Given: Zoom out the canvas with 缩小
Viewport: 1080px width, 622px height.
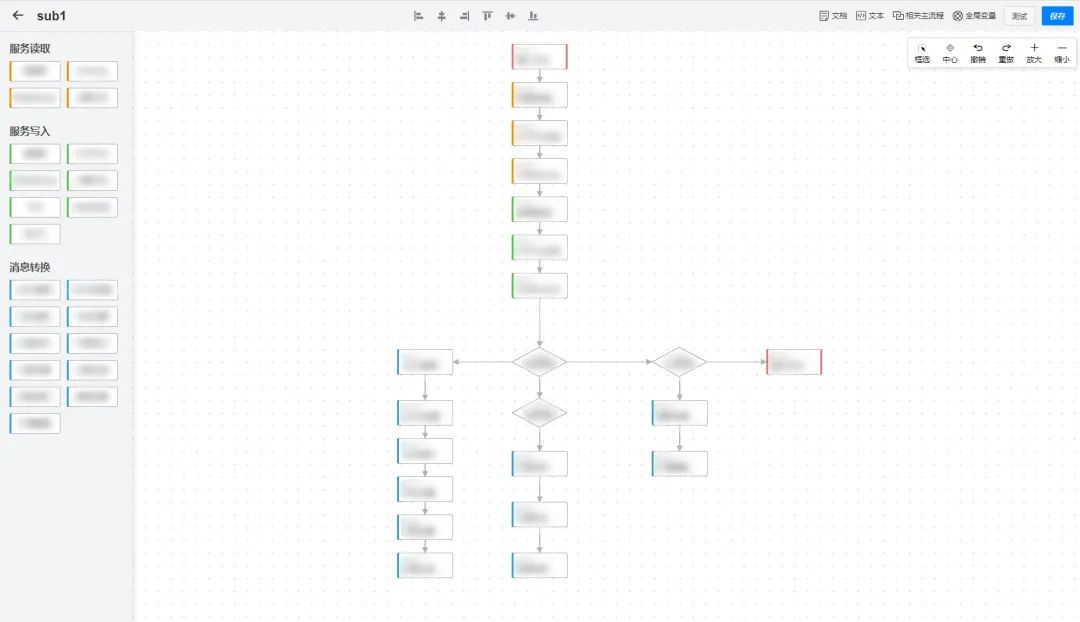Looking at the screenshot, I should (x=1061, y=52).
